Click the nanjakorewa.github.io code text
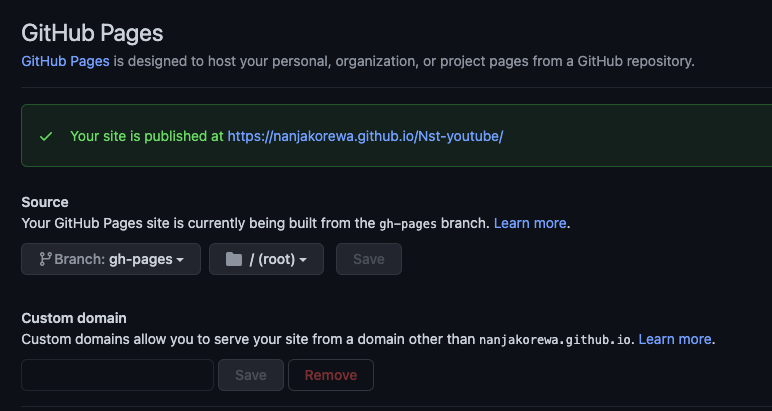Screen dimensions: 772x411 click(x=554, y=340)
